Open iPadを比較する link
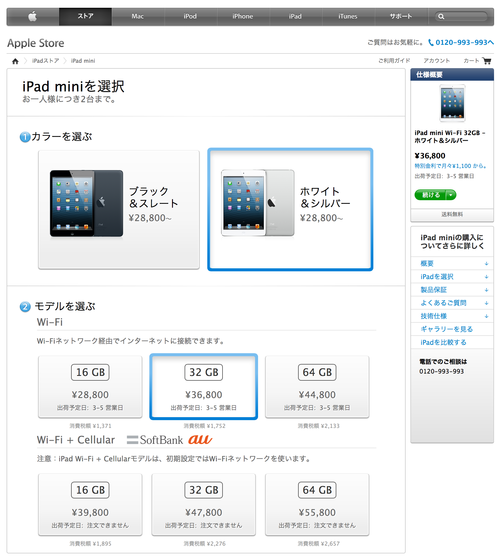Screen dimensions: 500x557 pos(443,342)
